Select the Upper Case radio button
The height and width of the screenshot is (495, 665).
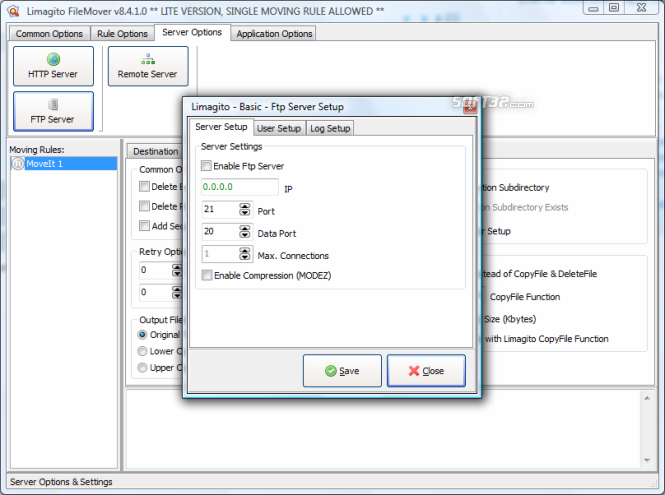[142, 367]
